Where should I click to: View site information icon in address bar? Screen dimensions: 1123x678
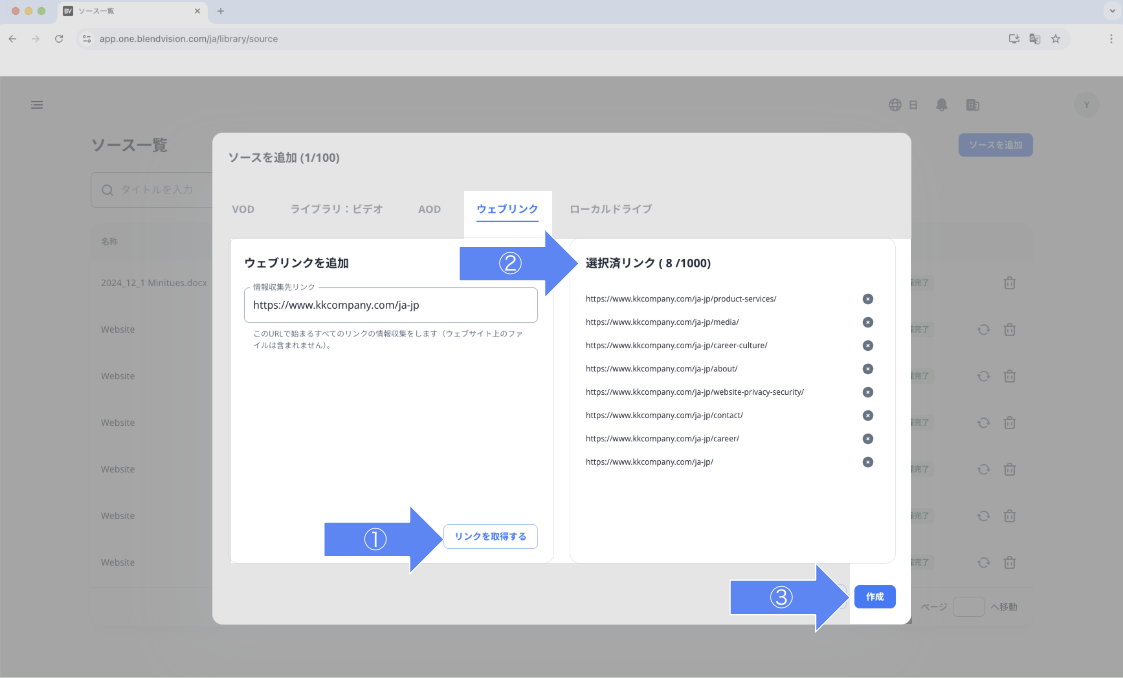[87, 39]
